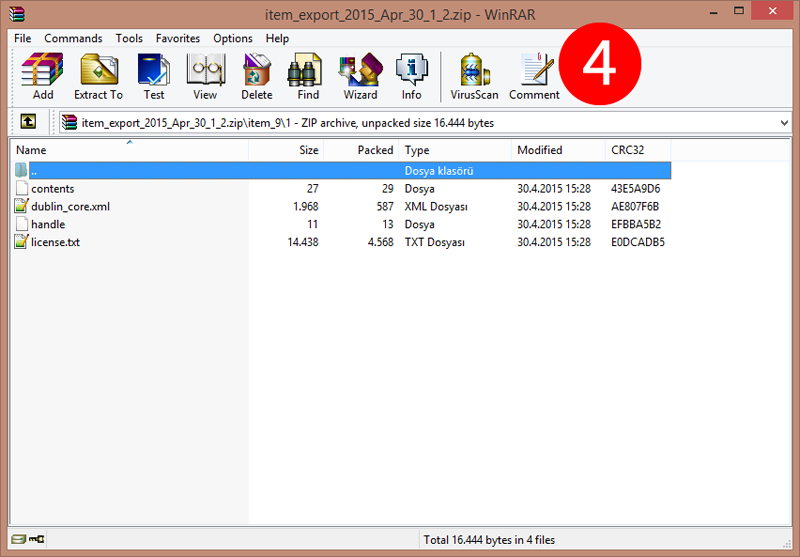This screenshot has width=800, height=557.
Task: Sort by the Name column header
Action: 130,150
